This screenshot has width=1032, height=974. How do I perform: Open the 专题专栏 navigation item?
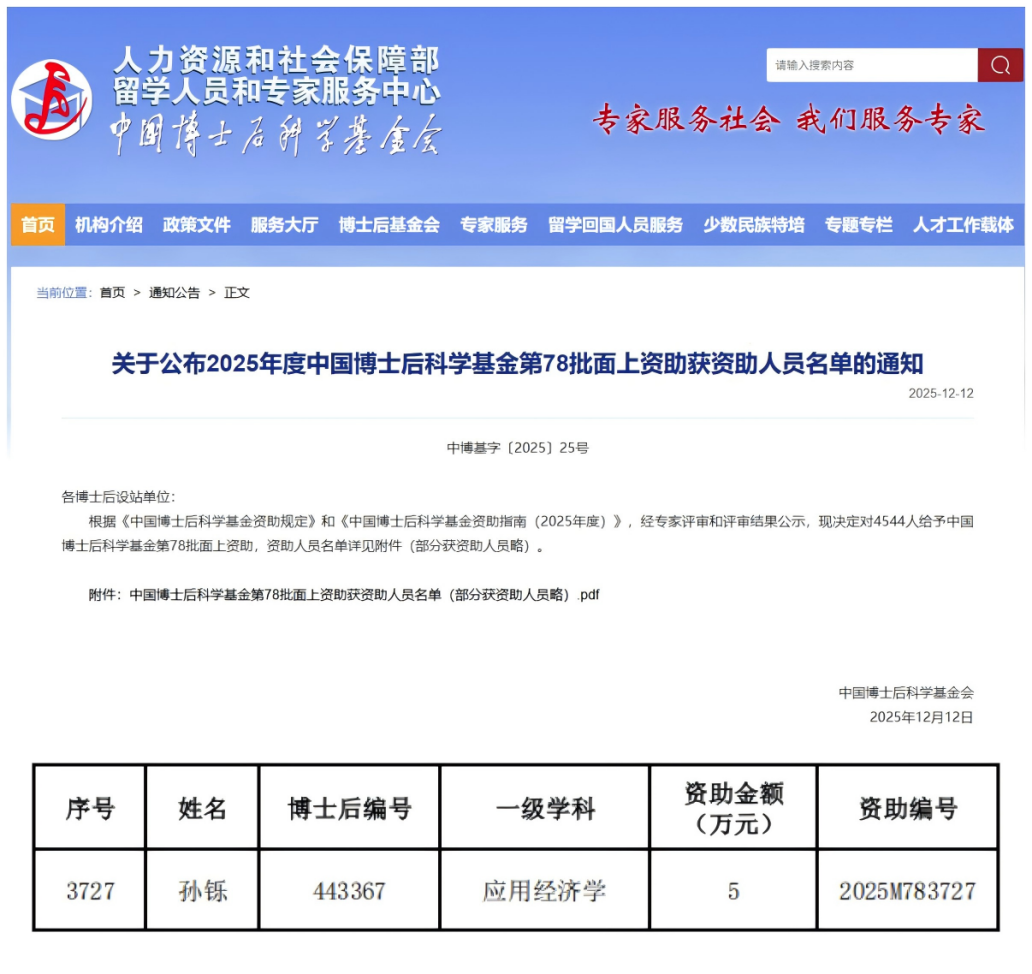(859, 225)
